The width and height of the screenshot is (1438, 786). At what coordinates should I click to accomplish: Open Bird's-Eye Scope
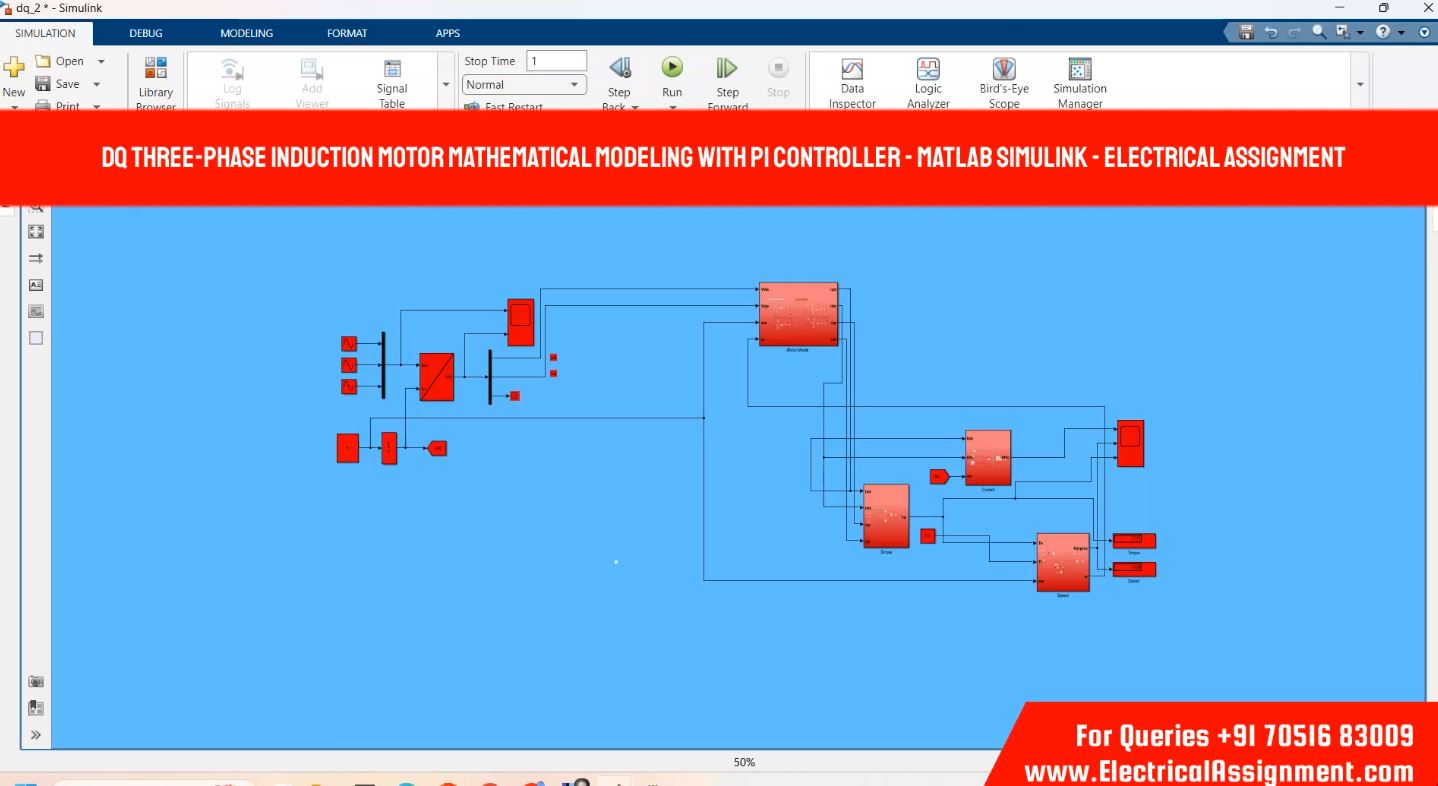point(1004,70)
